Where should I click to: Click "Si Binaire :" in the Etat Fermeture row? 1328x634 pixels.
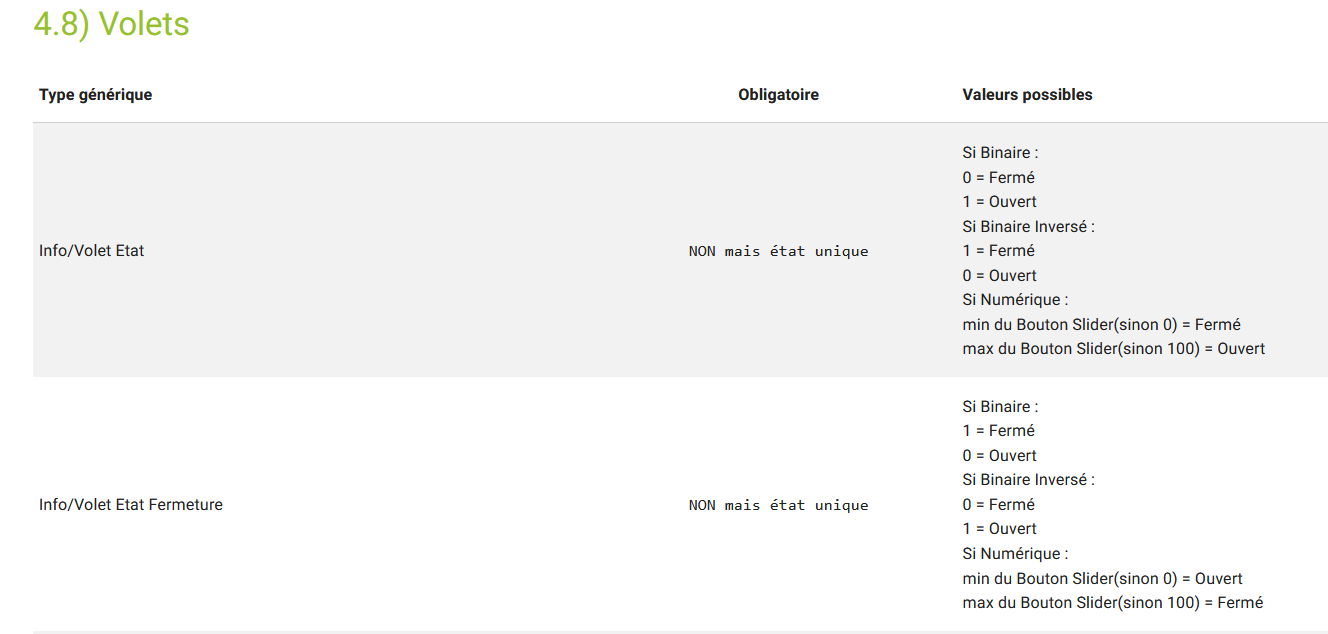(1000, 407)
